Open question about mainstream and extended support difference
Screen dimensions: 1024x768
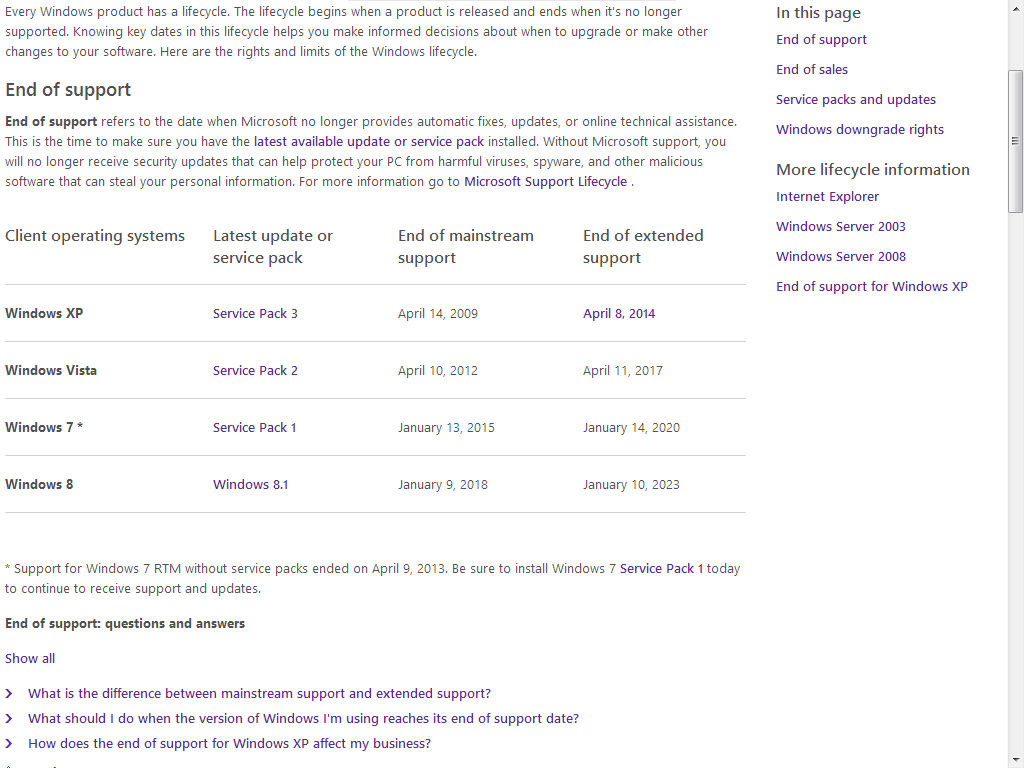pos(259,694)
